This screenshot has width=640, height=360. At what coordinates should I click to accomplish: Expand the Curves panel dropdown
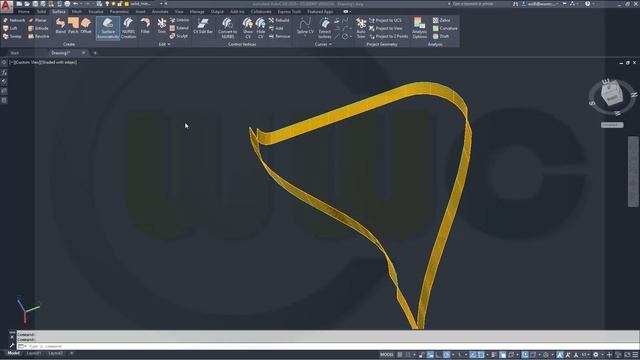coord(323,44)
